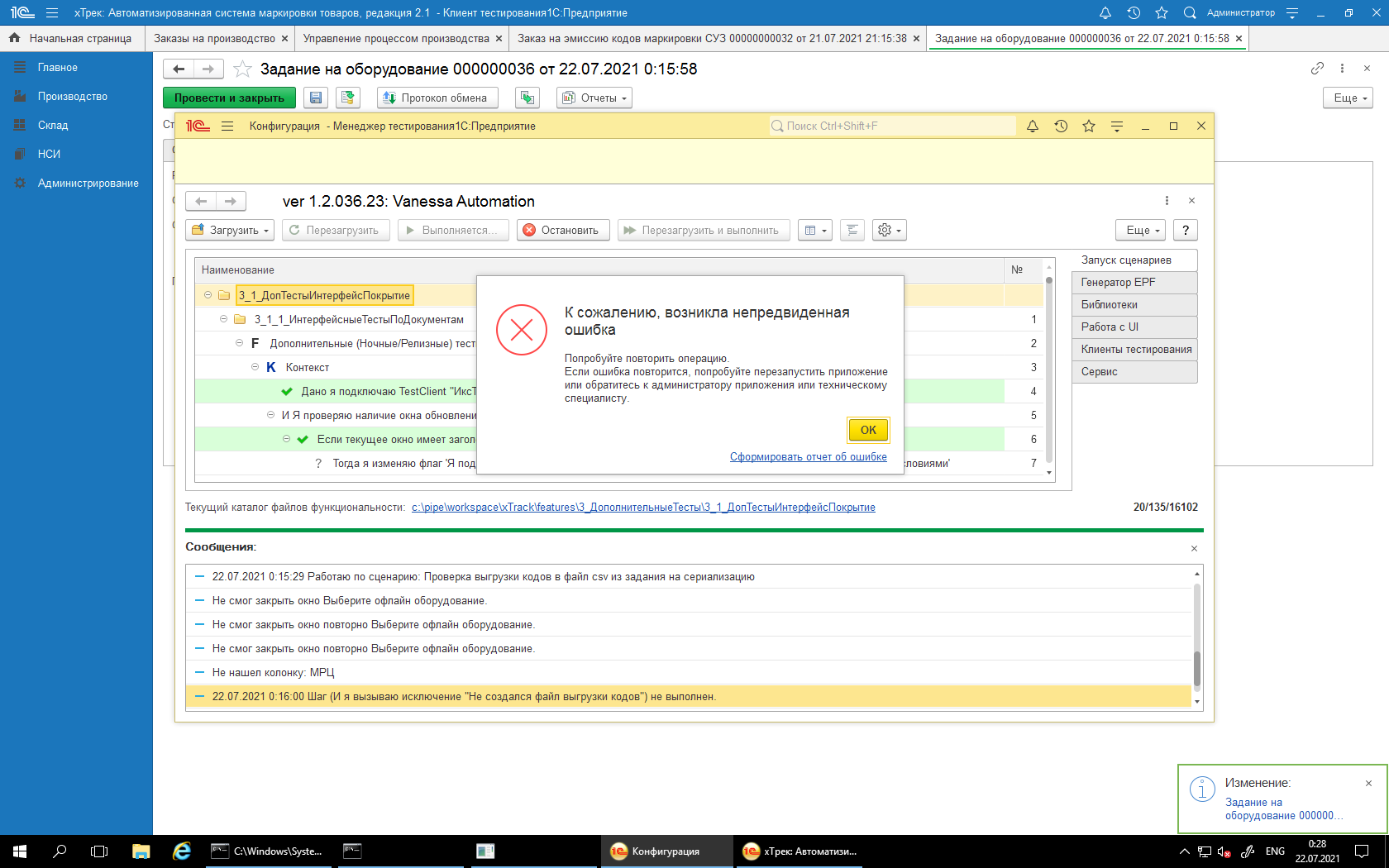Add document to favorites with star icon

(x=242, y=69)
